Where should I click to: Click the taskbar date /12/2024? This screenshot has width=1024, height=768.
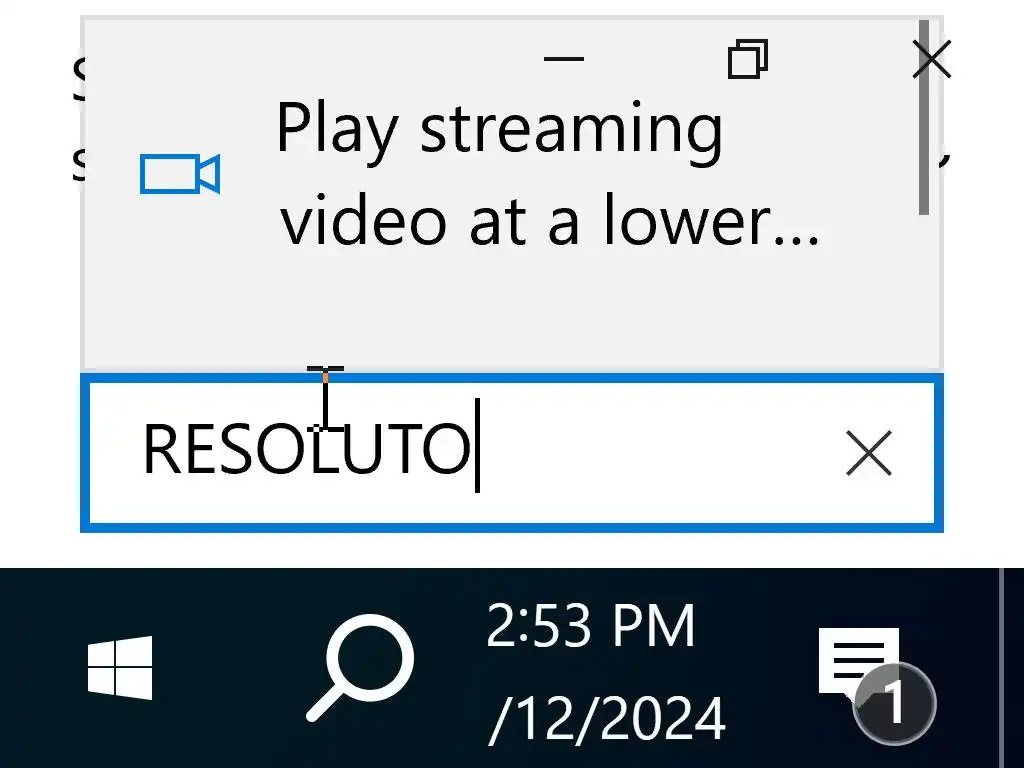[607, 718]
